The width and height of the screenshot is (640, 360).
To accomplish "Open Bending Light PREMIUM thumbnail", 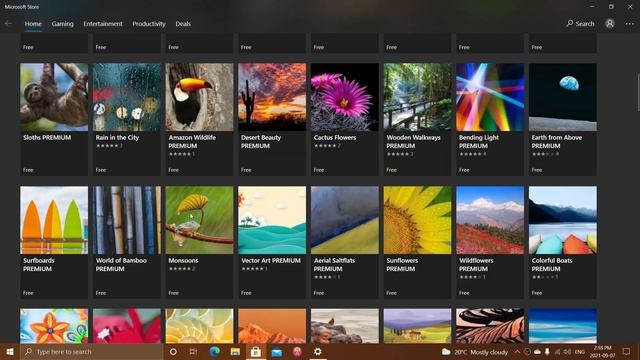I will [x=490, y=97].
